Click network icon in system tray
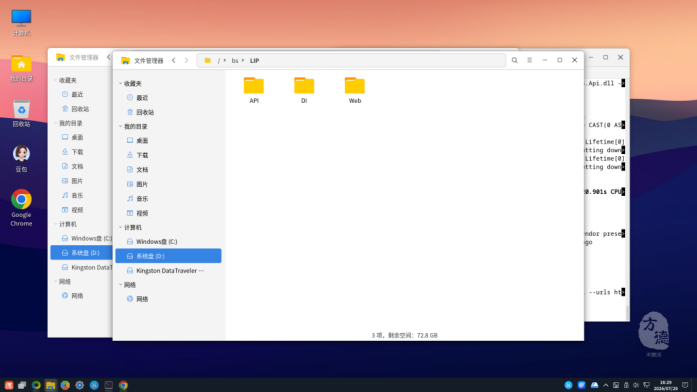The image size is (697, 392). click(646, 385)
